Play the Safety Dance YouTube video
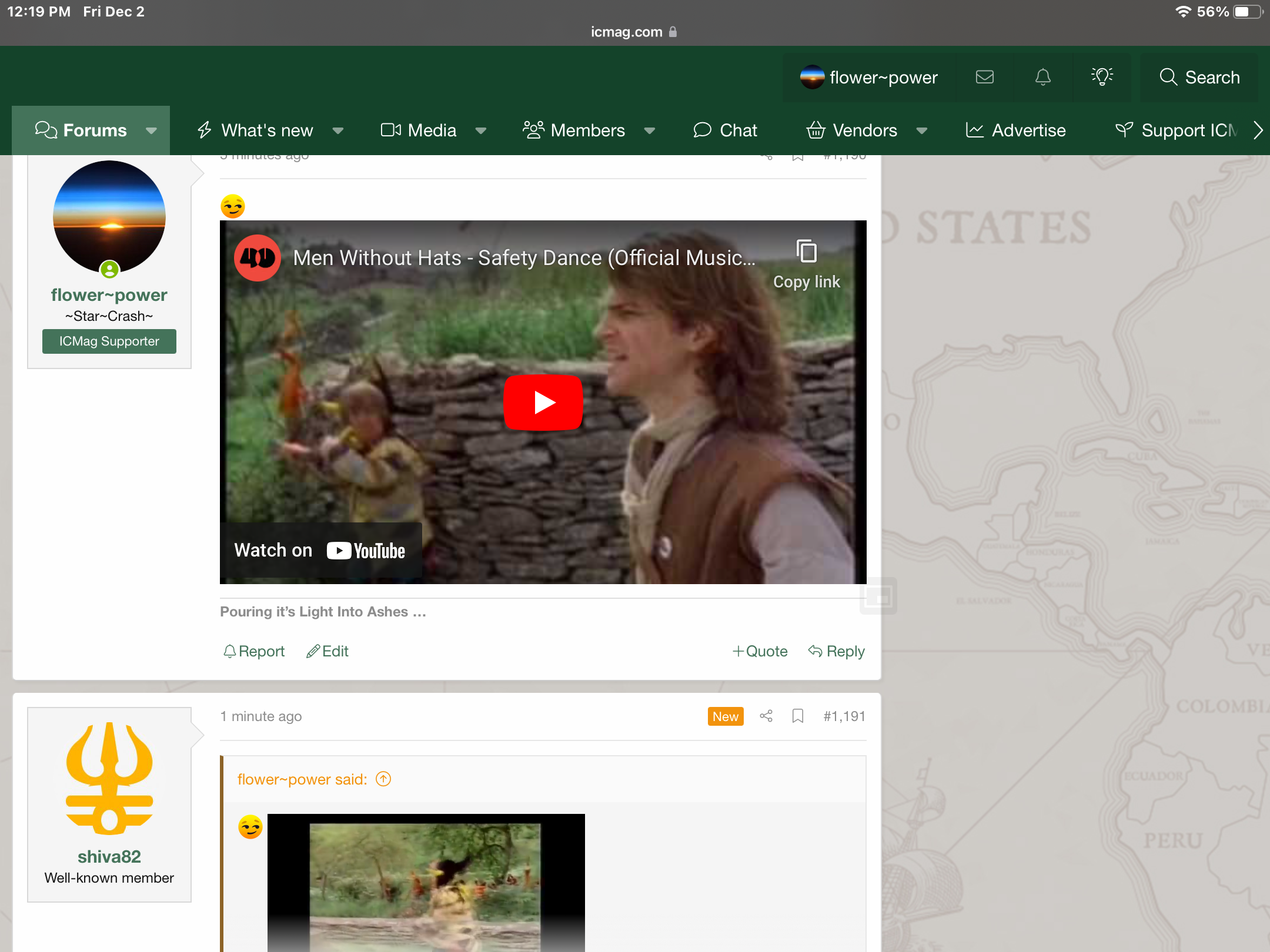The width and height of the screenshot is (1270, 952). tap(543, 403)
